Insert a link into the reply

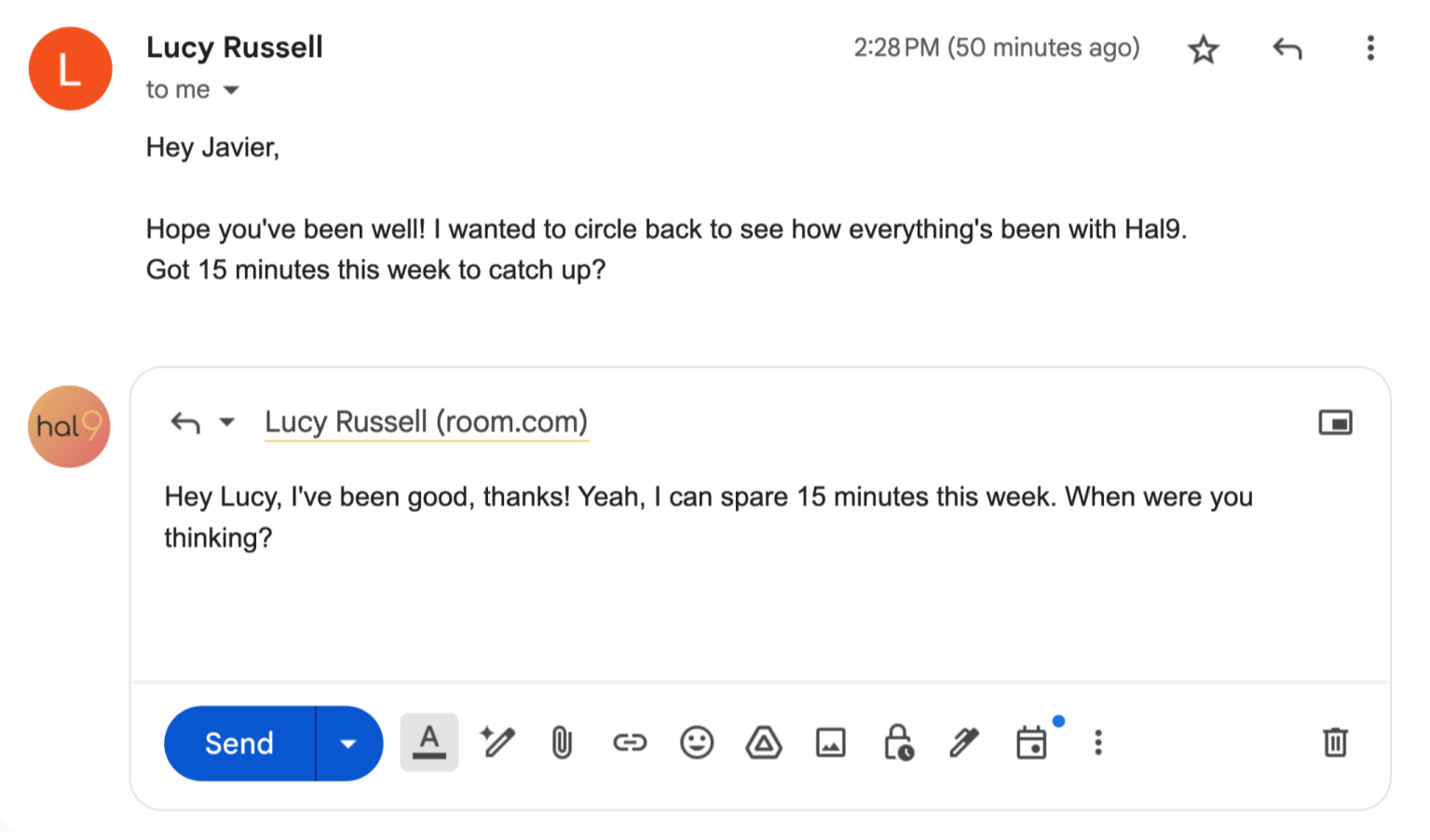click(x=629, y=742)
